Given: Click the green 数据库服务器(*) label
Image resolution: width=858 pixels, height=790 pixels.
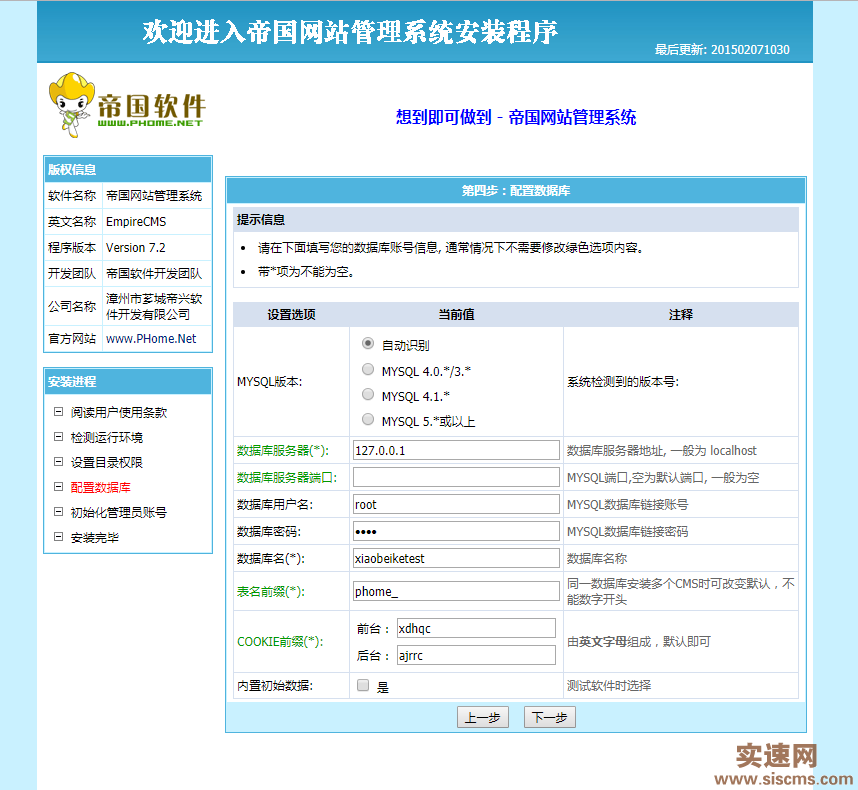Looking at the screenshot, I should point(283,451).
